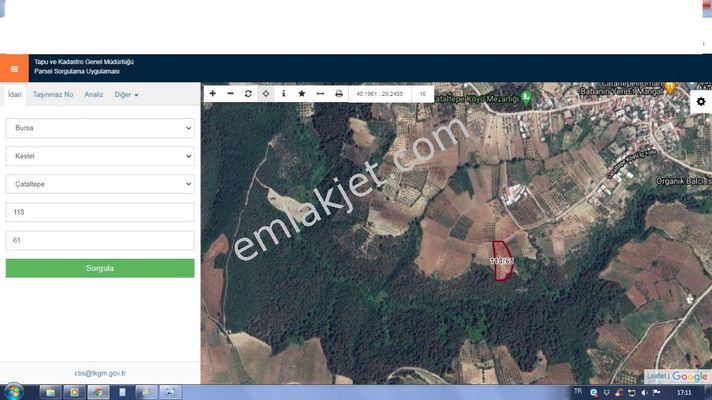Open the file explorer taskbar icon

tap(50, 392)
